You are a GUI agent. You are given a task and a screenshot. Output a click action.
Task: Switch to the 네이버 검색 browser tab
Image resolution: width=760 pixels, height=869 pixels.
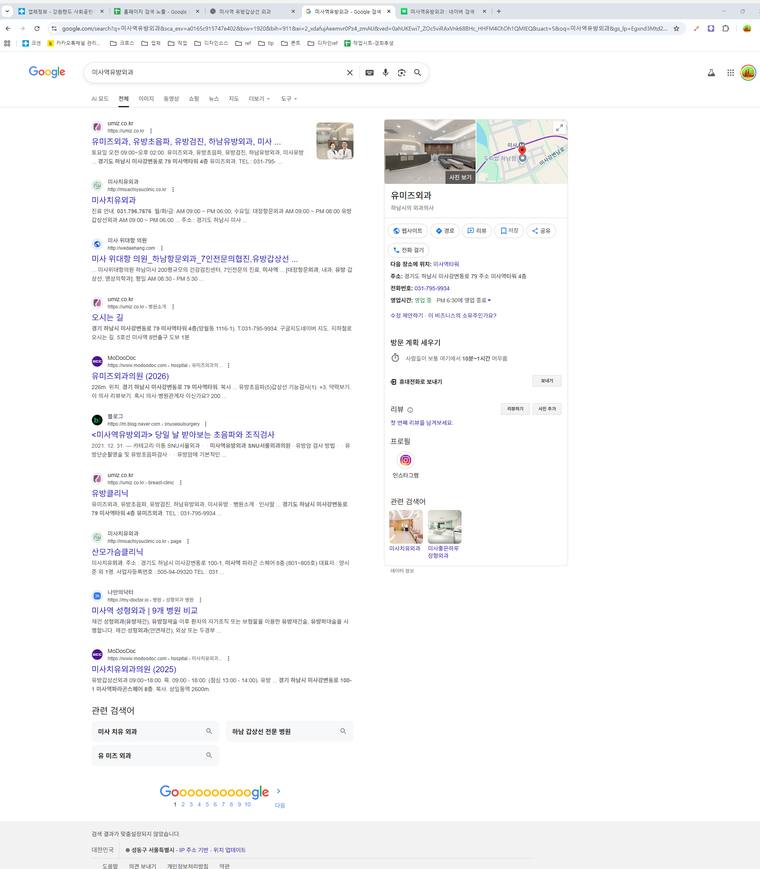point(443,11)
